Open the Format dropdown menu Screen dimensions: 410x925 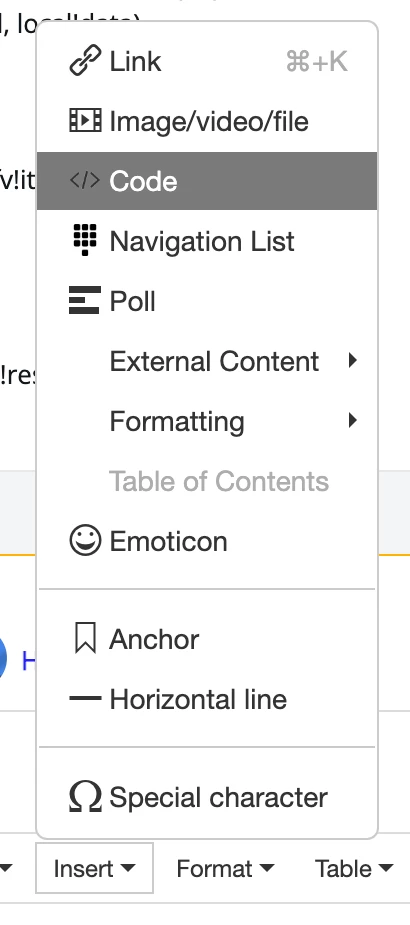[x=225, y=868]
